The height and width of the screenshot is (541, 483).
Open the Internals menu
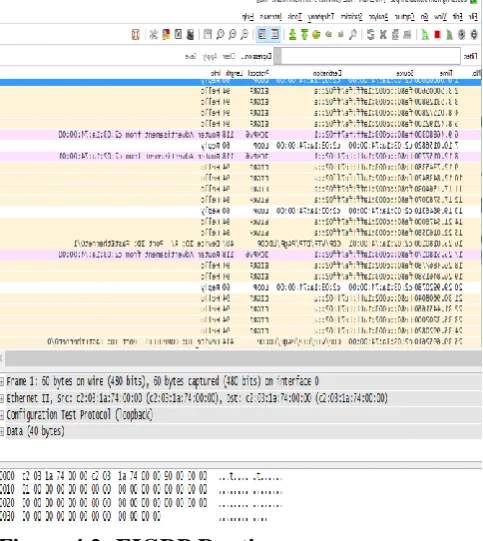[270, 17]
